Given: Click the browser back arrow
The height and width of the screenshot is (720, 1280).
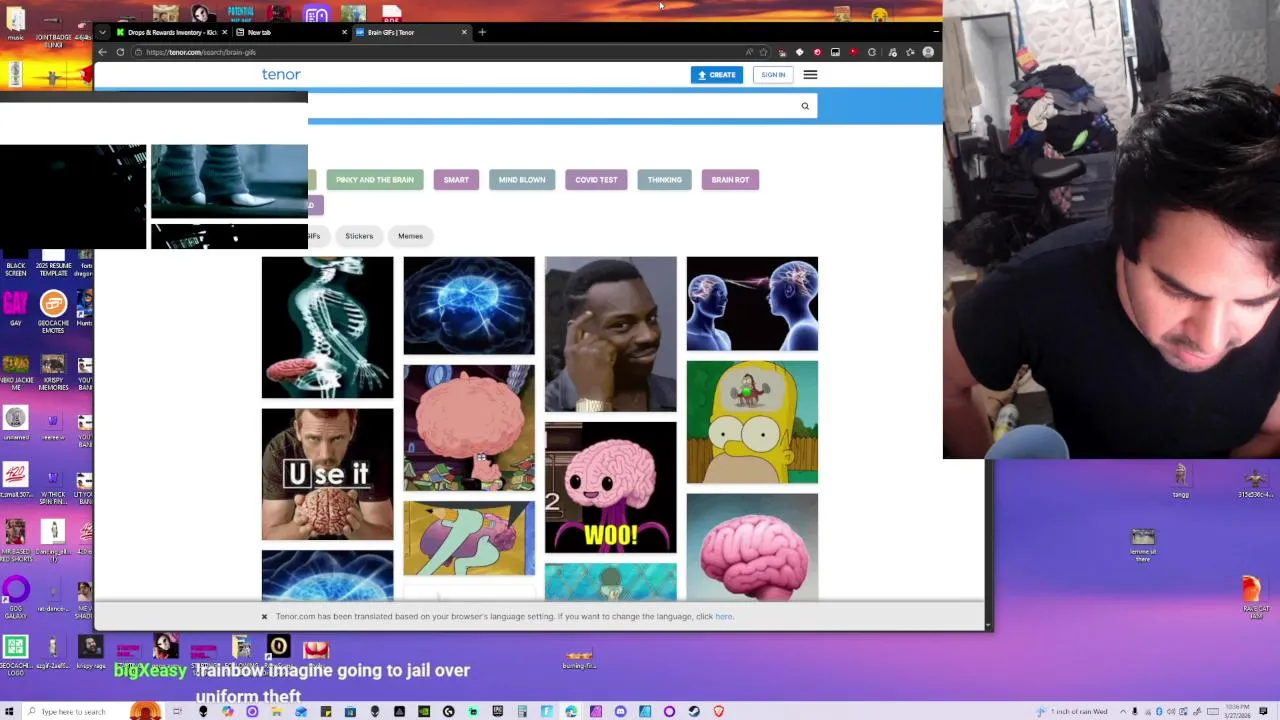Looking at the screenshot, I should pos(102,52).
